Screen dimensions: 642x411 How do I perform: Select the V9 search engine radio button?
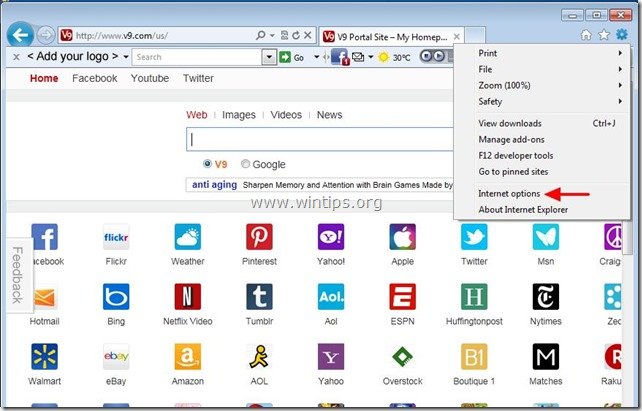[207, 164]
